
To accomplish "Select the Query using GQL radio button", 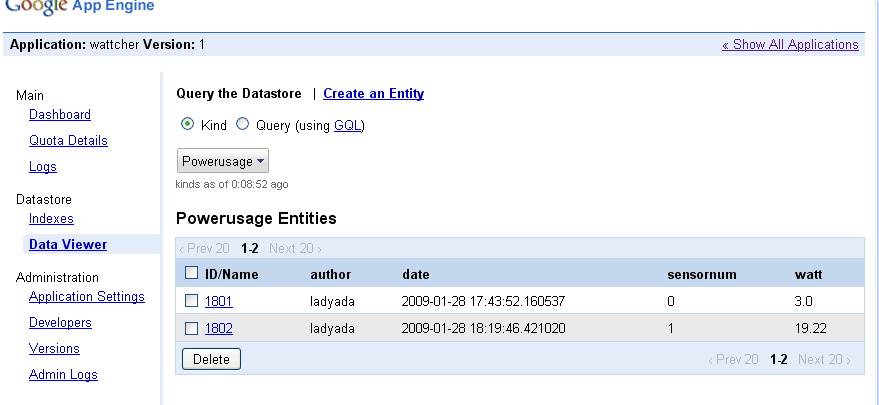I will [x=242, y=125].
